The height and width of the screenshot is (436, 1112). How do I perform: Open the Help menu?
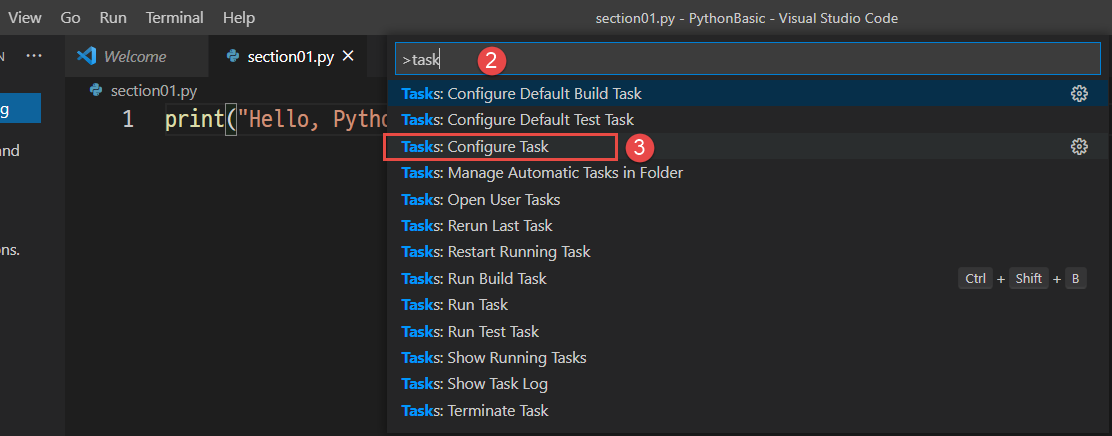point(239,18)
